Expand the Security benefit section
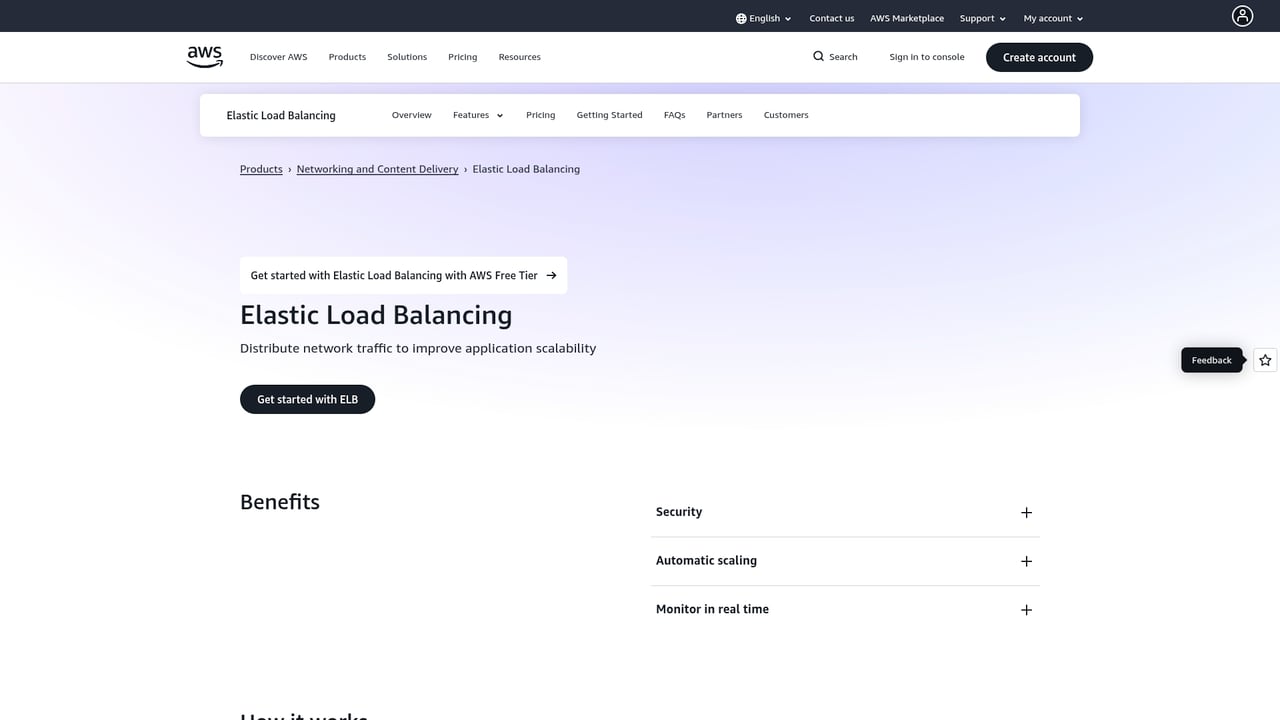Viewport: 1280px width, 720px height. click(x=1026, y=512)
